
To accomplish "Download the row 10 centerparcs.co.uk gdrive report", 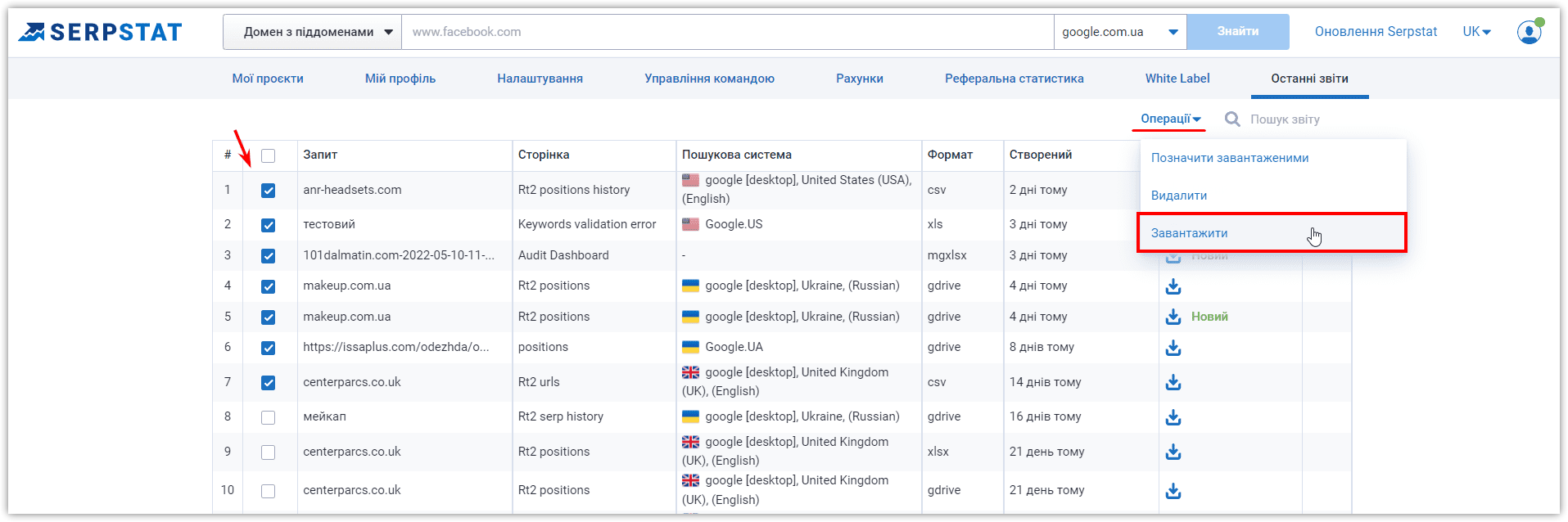I will click(1173, 491).
